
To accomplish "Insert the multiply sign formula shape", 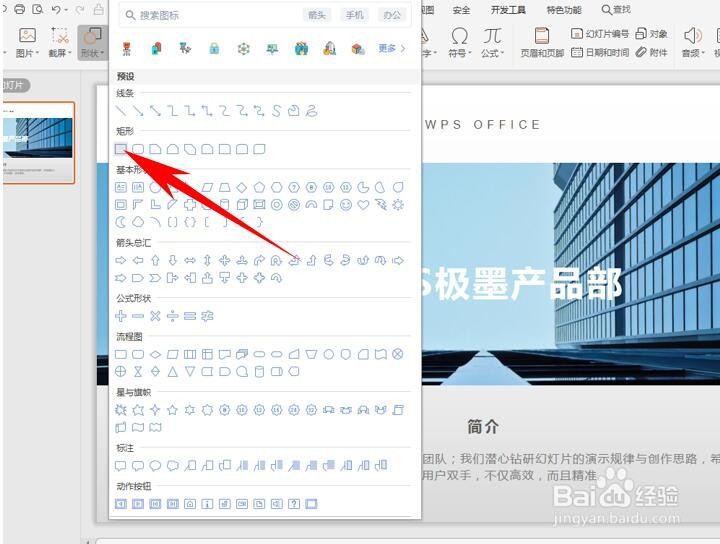I will click(155, 316).
